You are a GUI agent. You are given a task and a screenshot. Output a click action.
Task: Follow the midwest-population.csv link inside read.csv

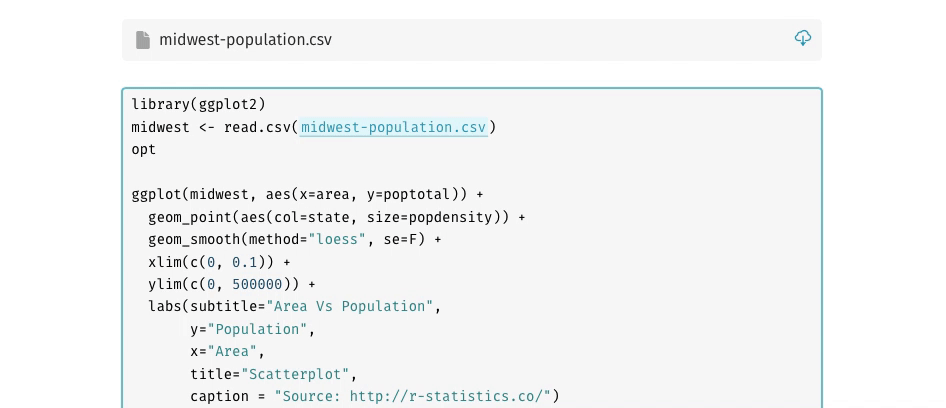tap(393, 127)
